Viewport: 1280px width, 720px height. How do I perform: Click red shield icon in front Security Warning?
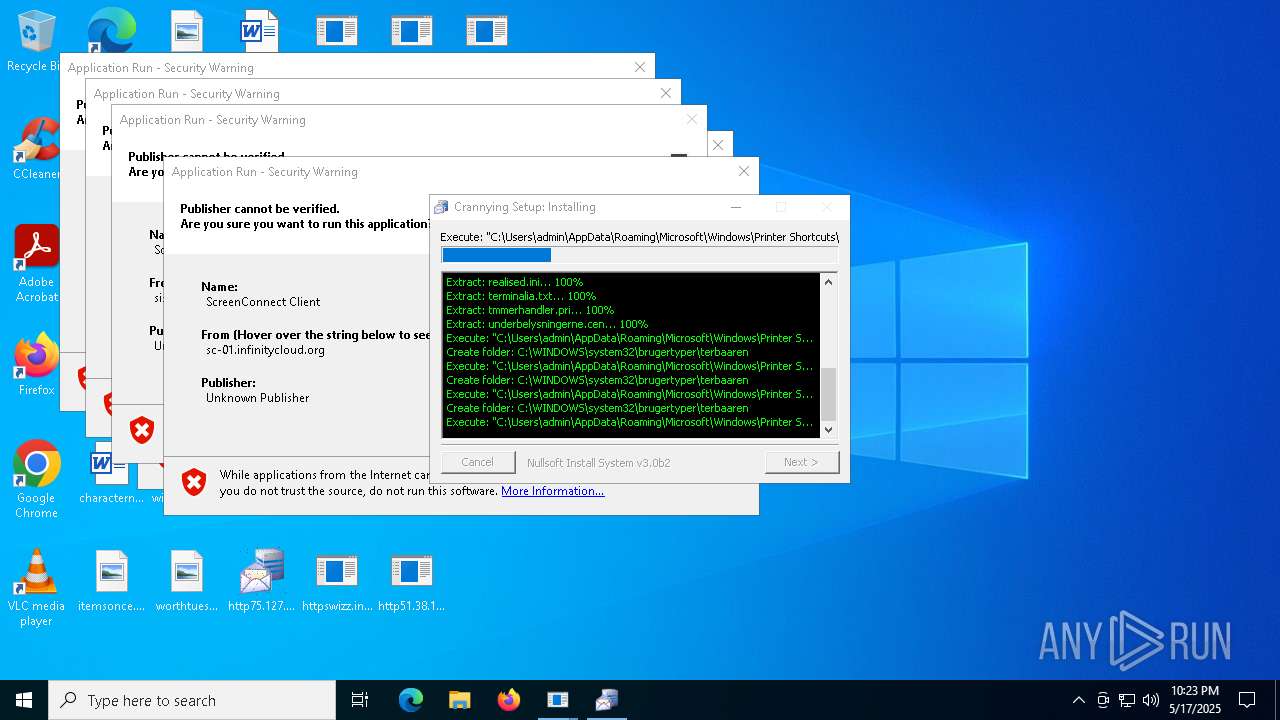pyautogui.click(x=194, y=483)
